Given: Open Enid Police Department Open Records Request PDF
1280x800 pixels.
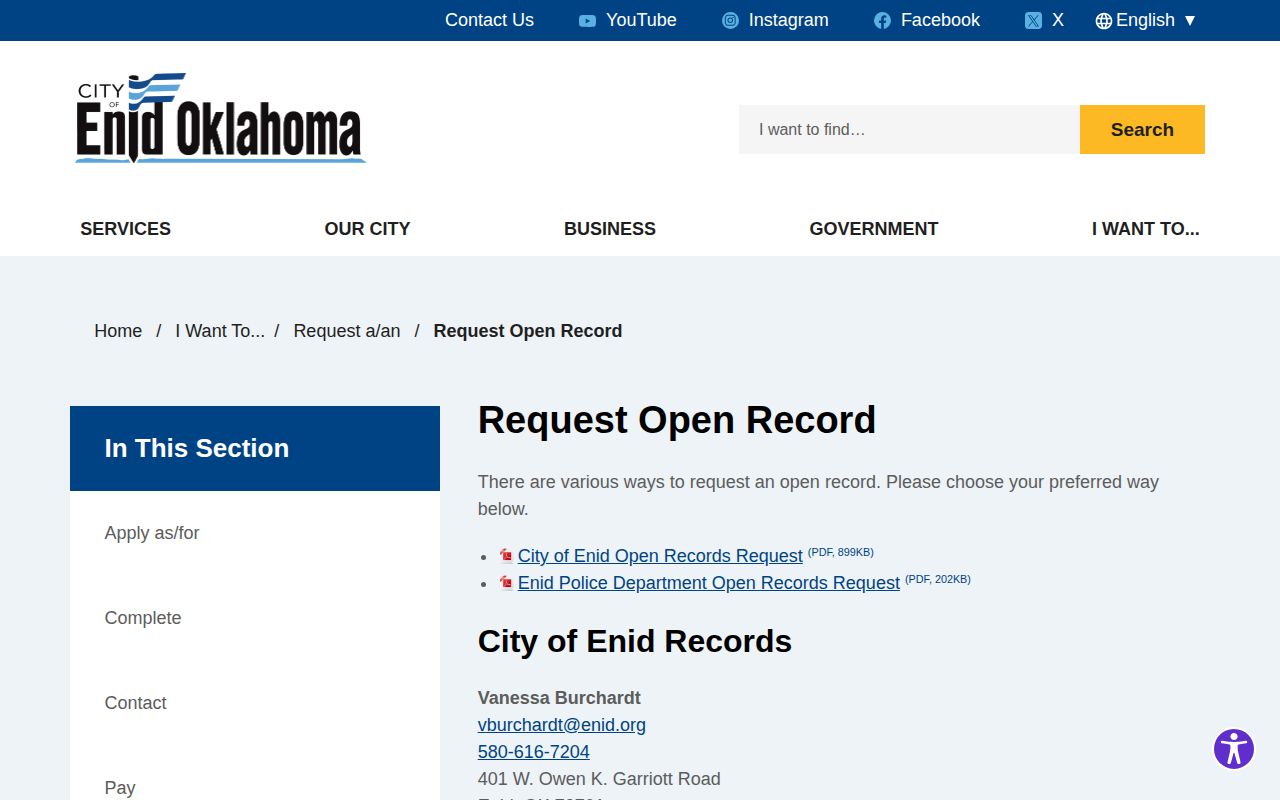Looking at the screenshot, I should coord(709,583).
